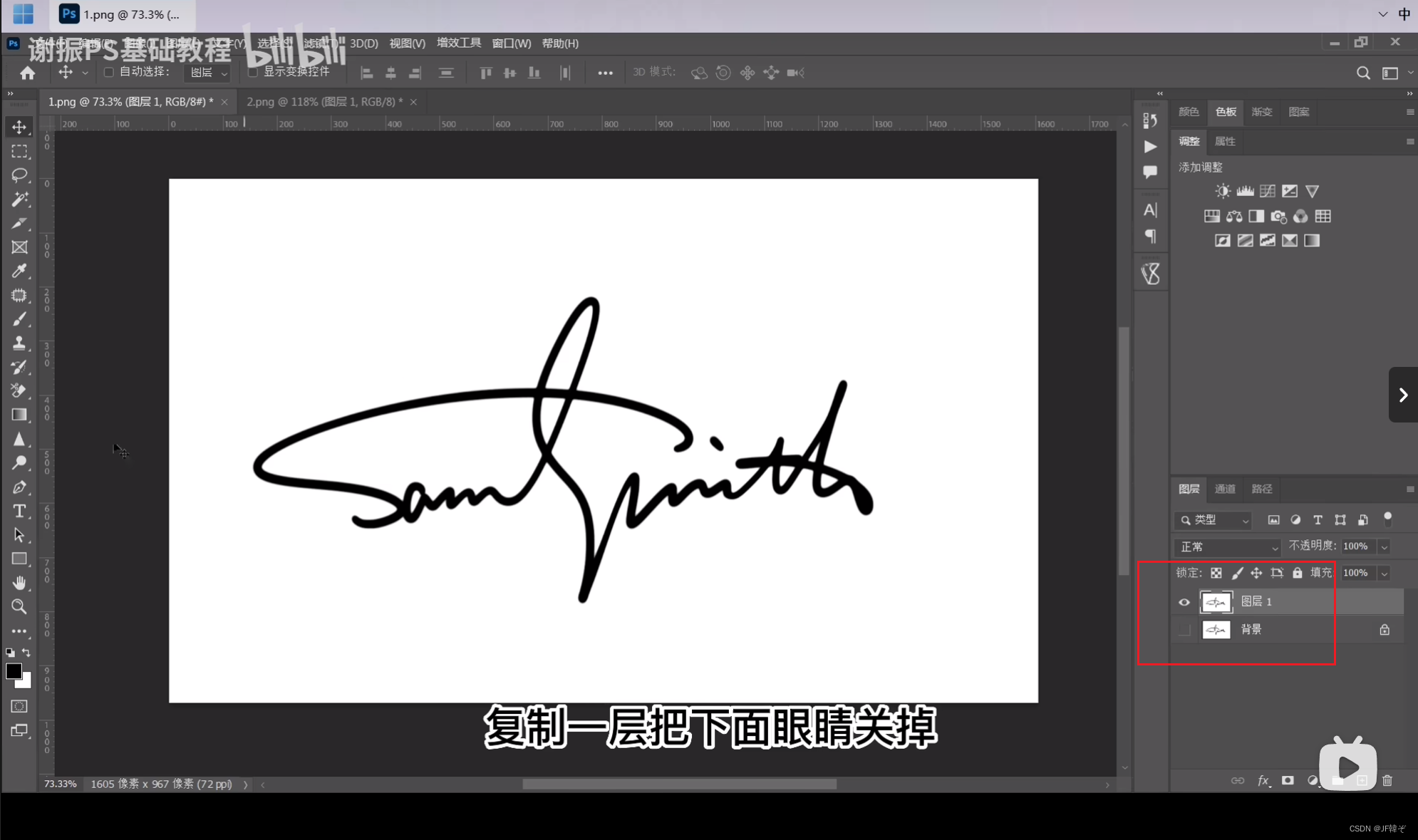Hide the 图层 1 layer visibility eye

(x=1184, y=602)
